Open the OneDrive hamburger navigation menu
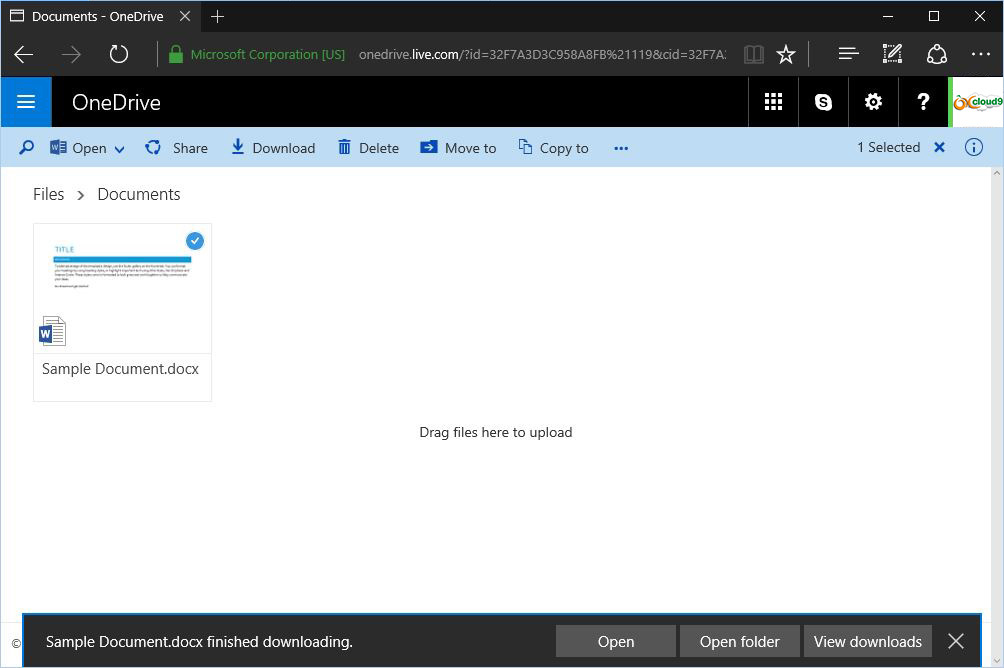 pyautogui.click(x=26, y=102)
